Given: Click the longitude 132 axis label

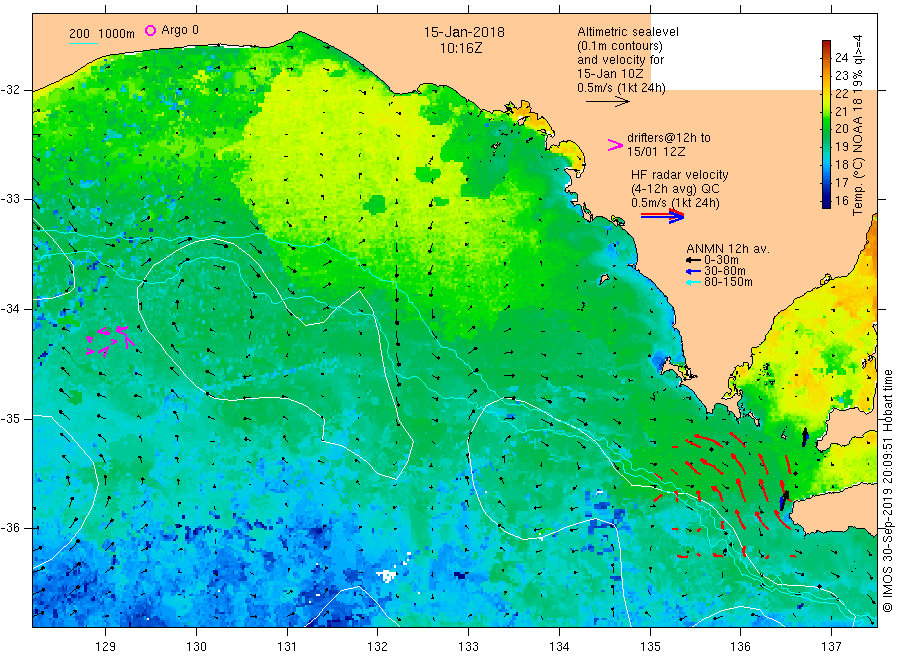Looking at the screenshot, I should (x=378, y=647).
